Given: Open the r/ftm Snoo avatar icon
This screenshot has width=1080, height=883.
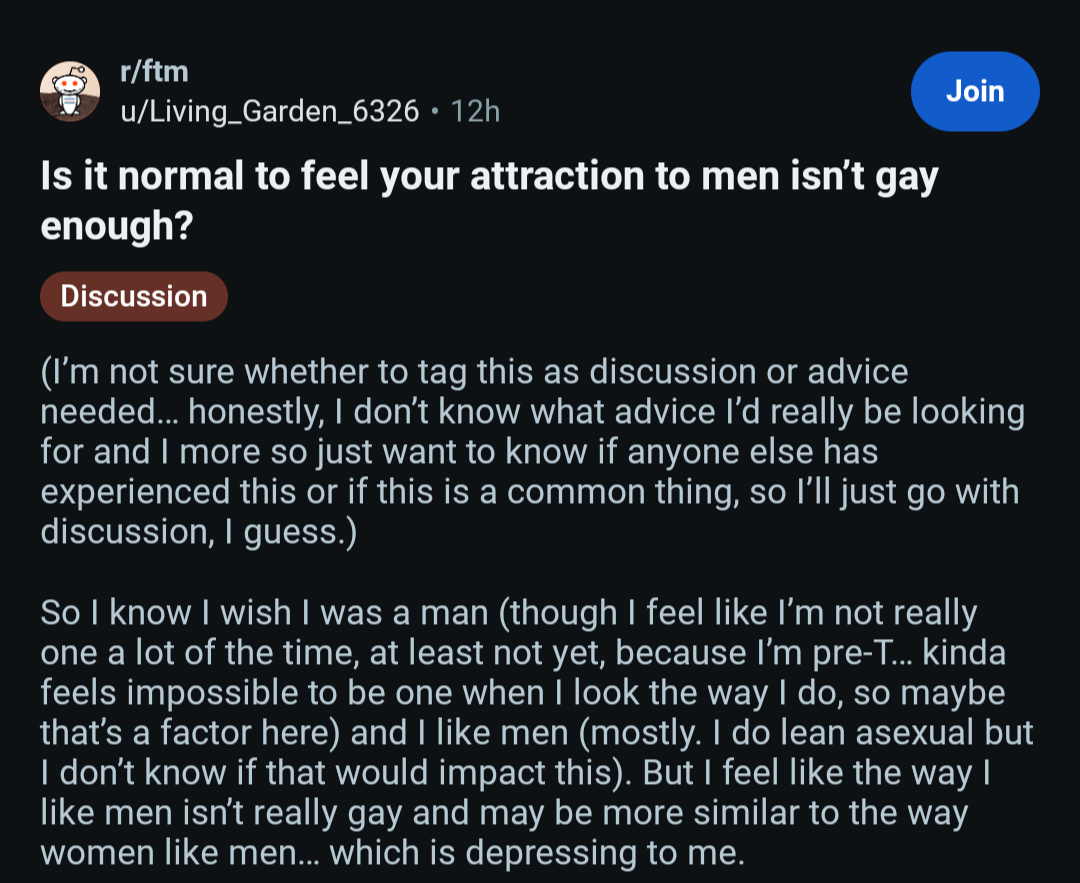Looking at the screenshot, I should (70, 92).
